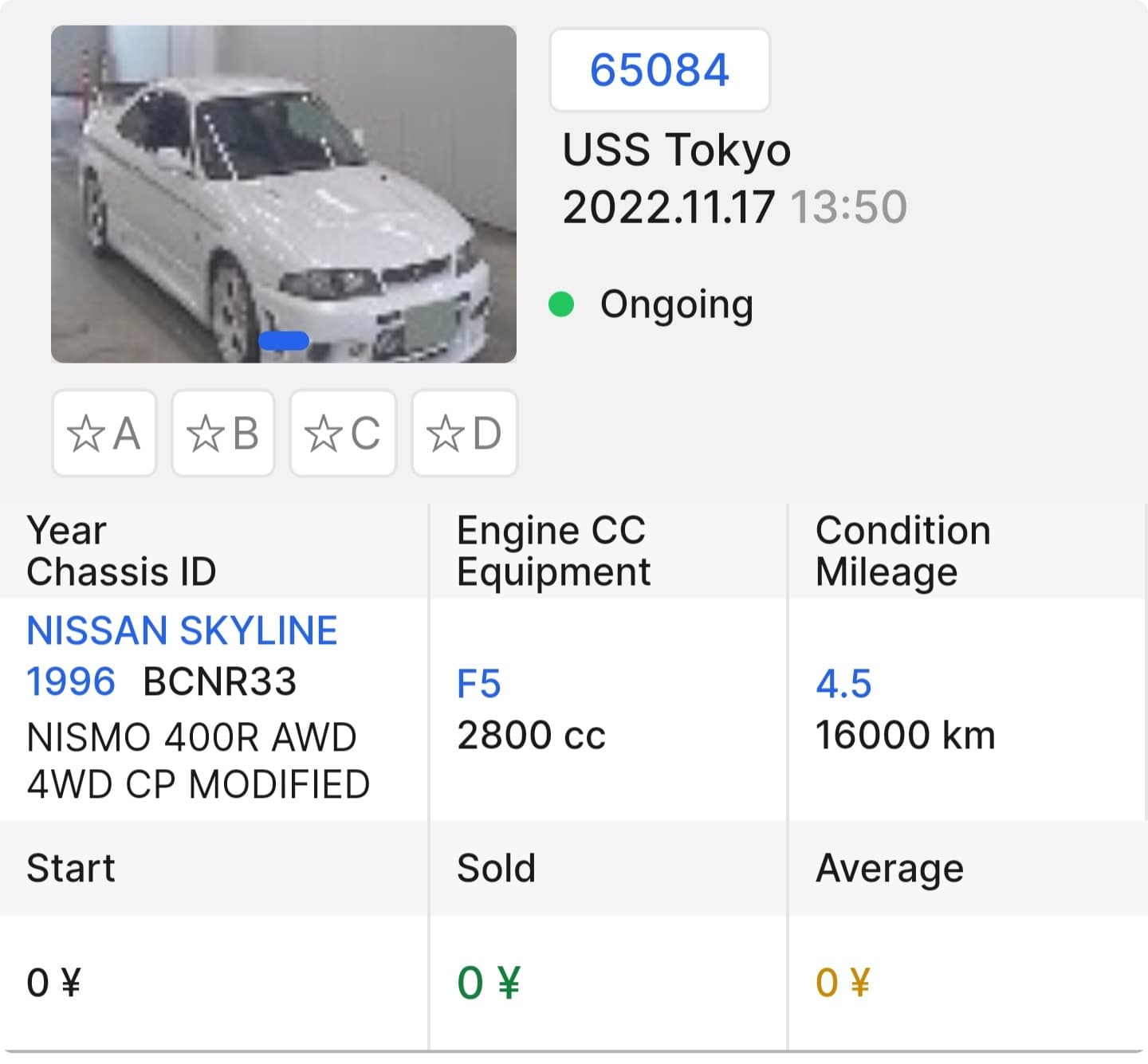Toggle star favorite list B

(223, 434)
